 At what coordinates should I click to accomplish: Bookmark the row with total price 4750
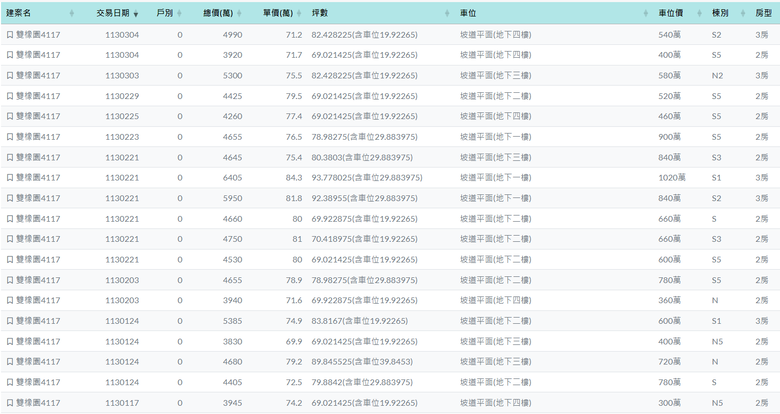[x=10, y=239]
